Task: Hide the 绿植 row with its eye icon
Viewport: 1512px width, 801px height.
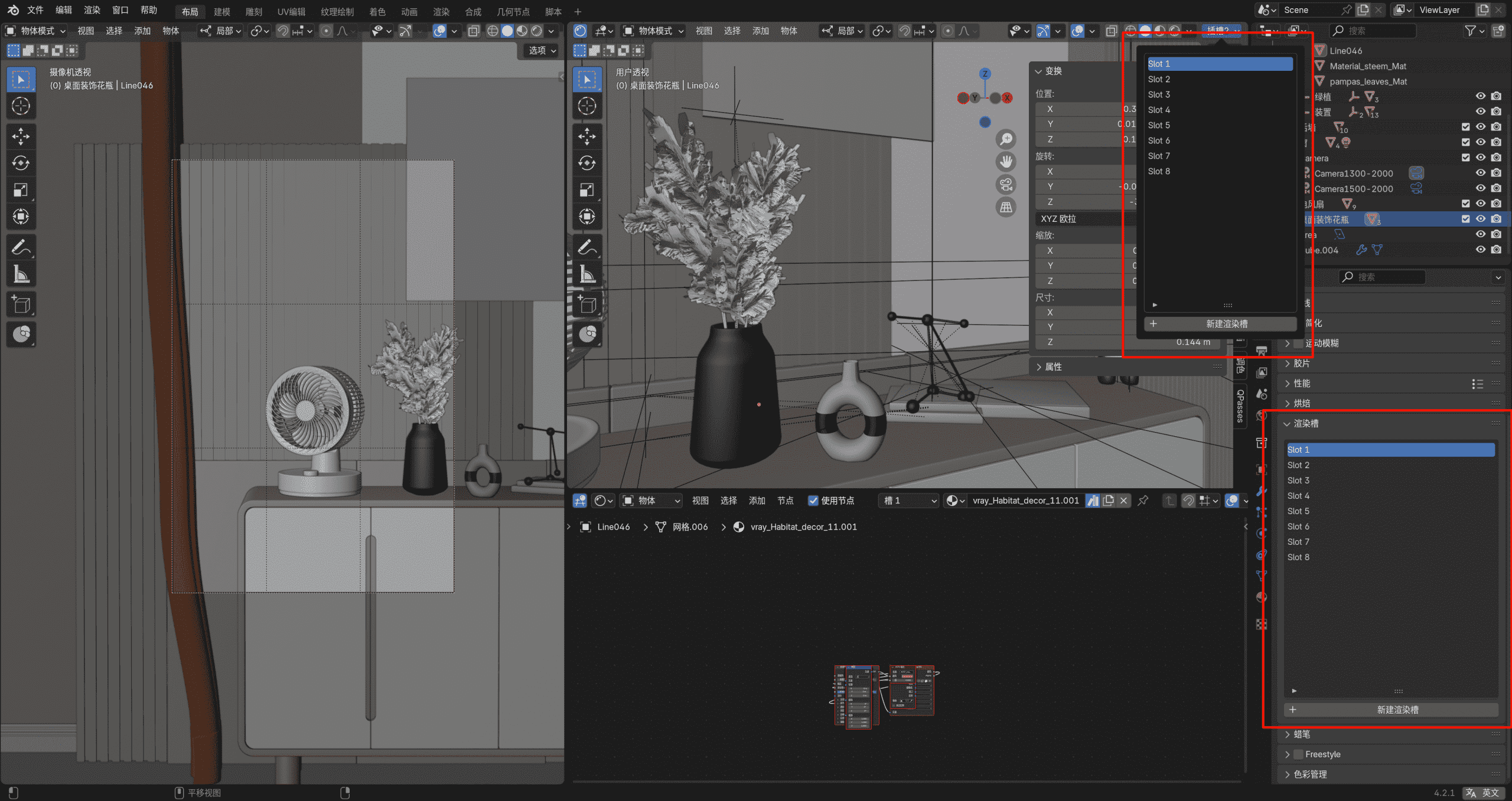Action: click(1481, 96)
